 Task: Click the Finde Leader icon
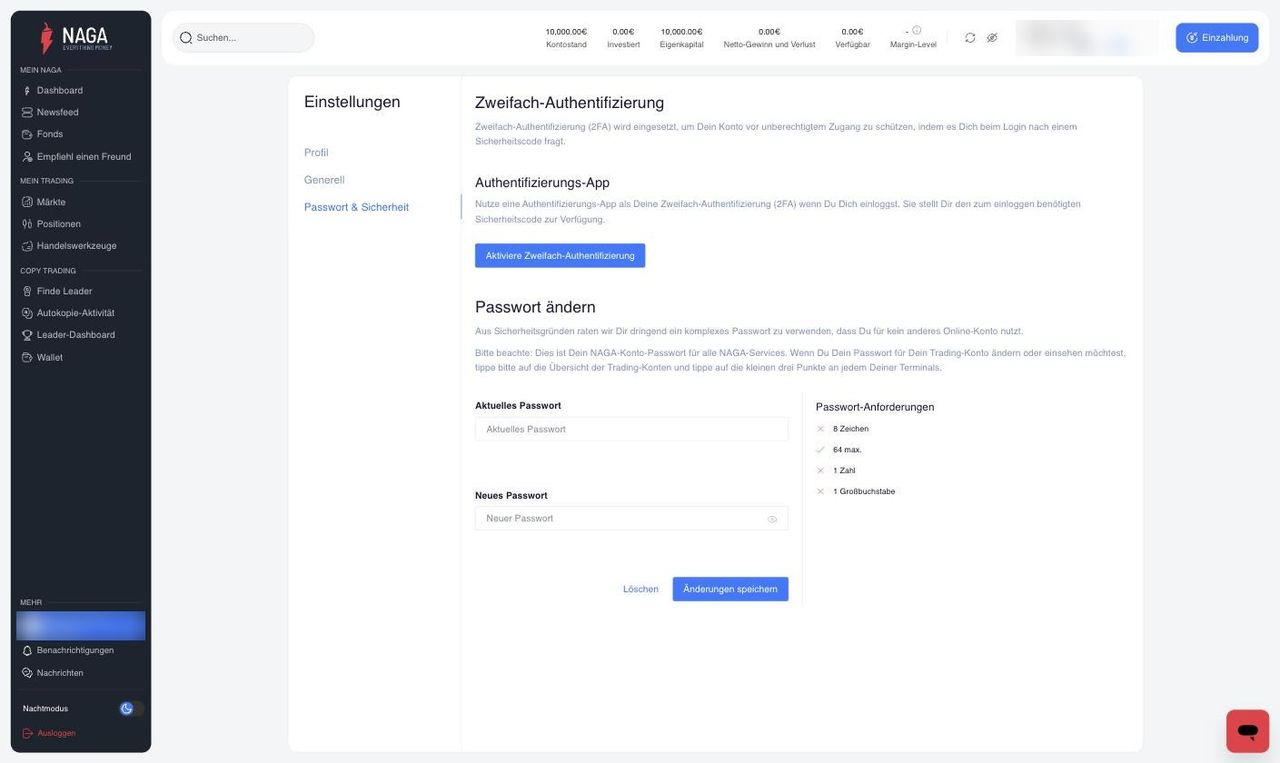27,291
